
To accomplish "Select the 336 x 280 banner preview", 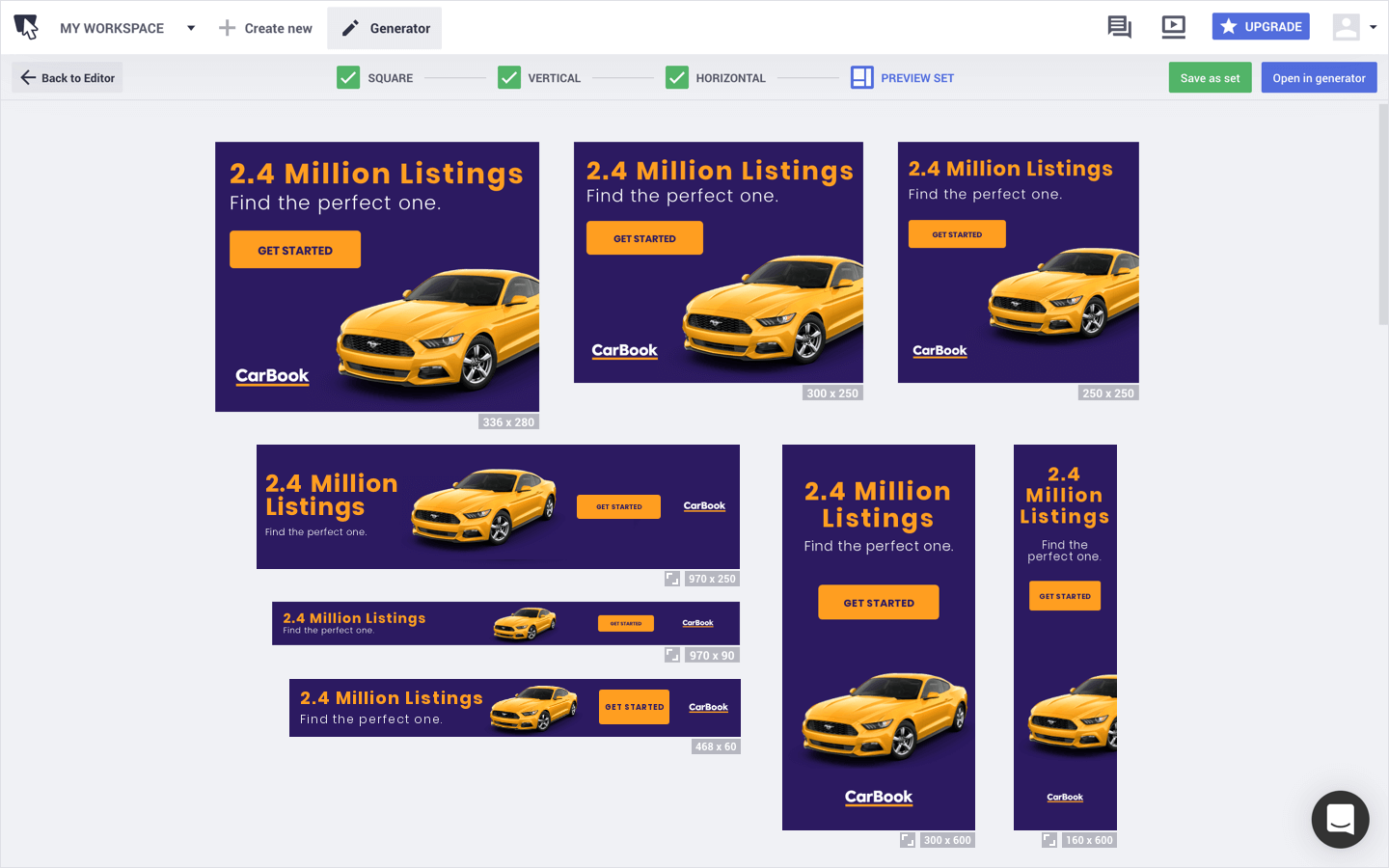I will [x=377, y=277].
